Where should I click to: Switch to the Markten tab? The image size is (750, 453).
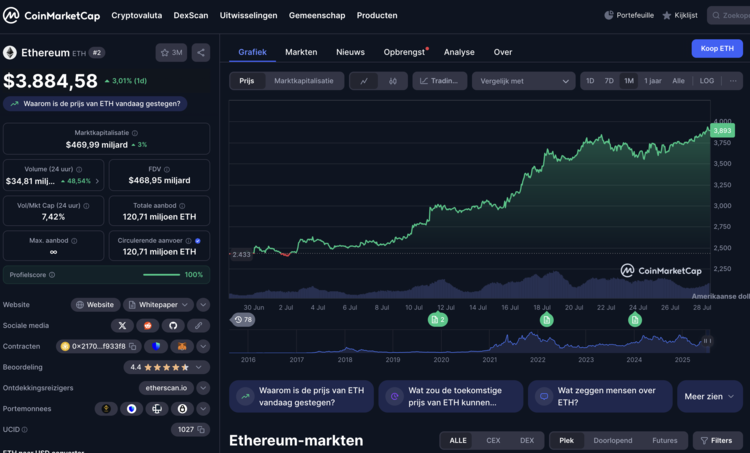point(301,52)
